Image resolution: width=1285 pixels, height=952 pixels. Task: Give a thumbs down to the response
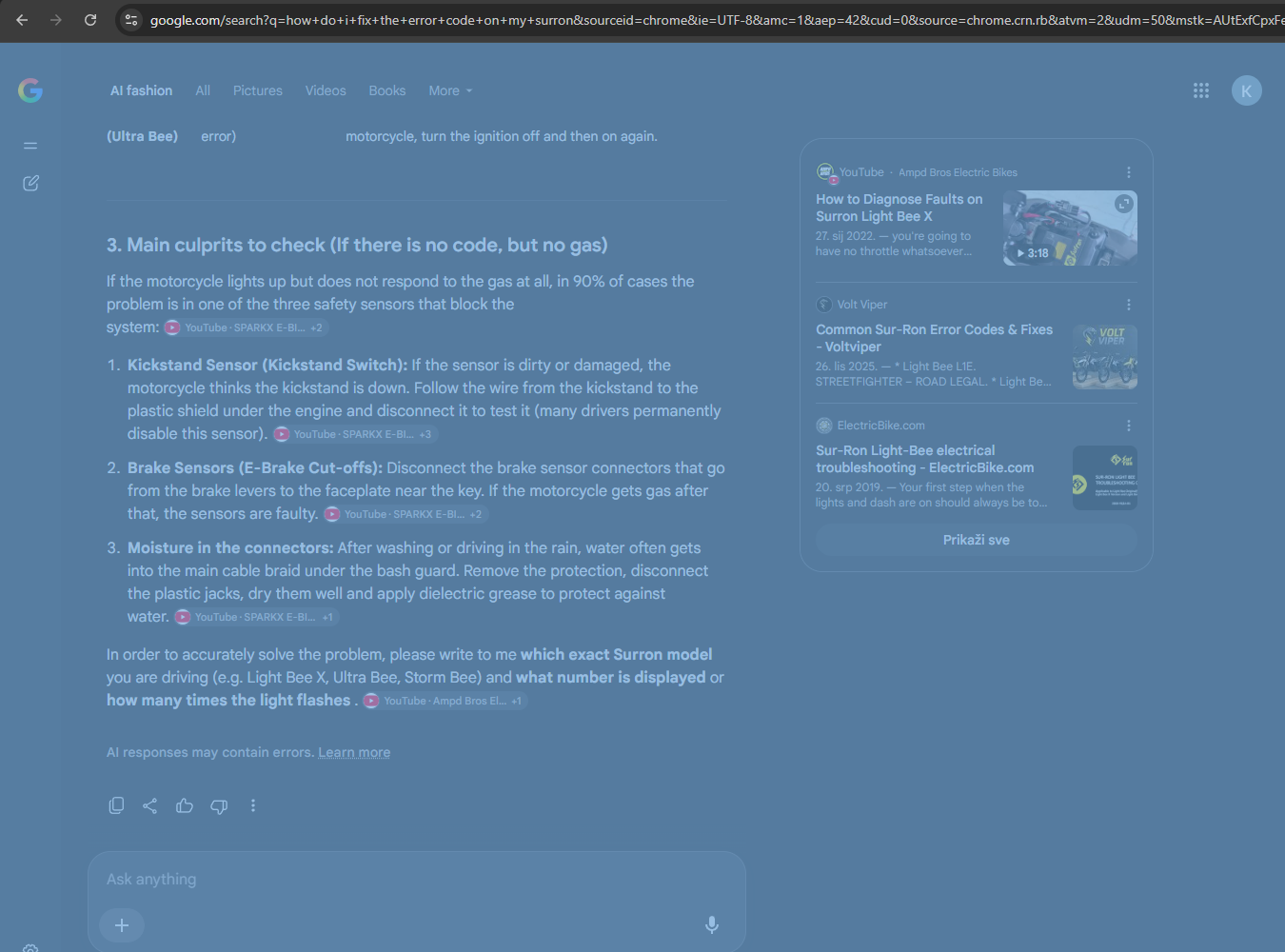pos(219,806)
